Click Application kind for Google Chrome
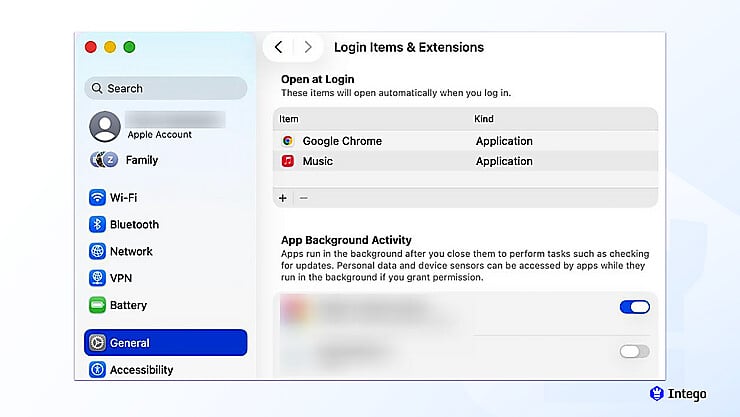The image size is (740, 417). point(504,141)
